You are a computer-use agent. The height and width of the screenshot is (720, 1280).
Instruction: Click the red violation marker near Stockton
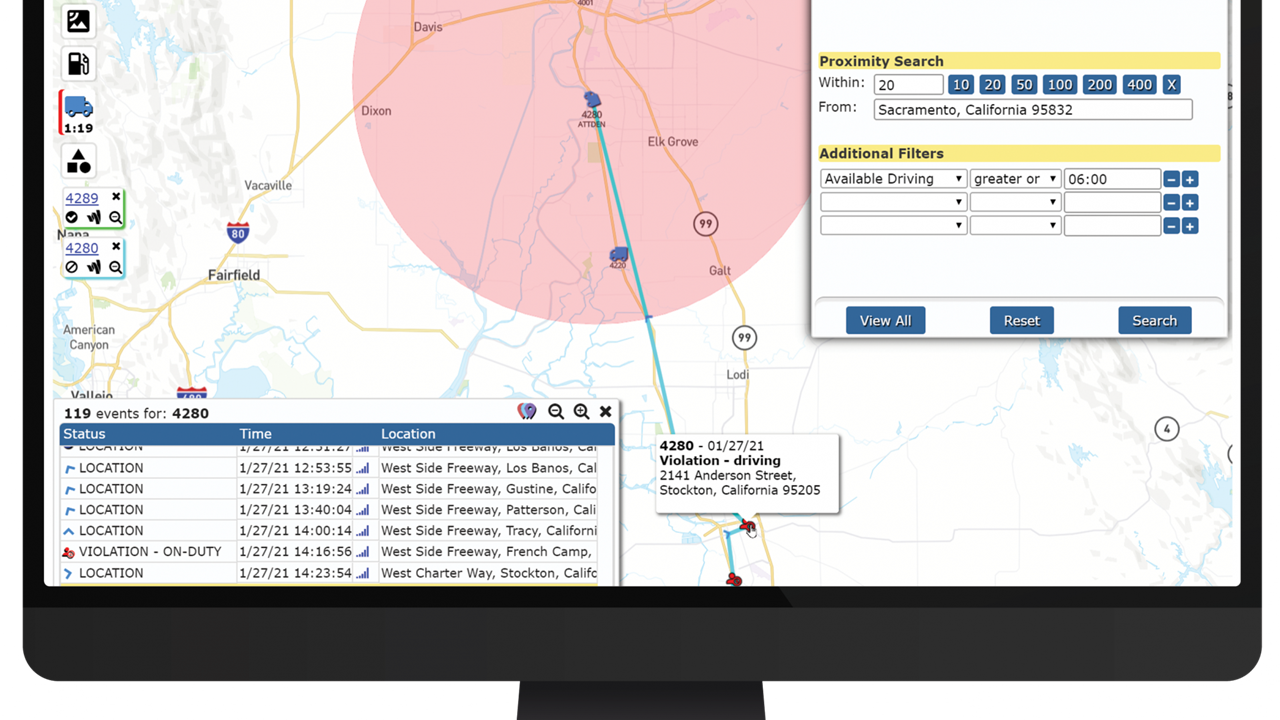point(746,525)
